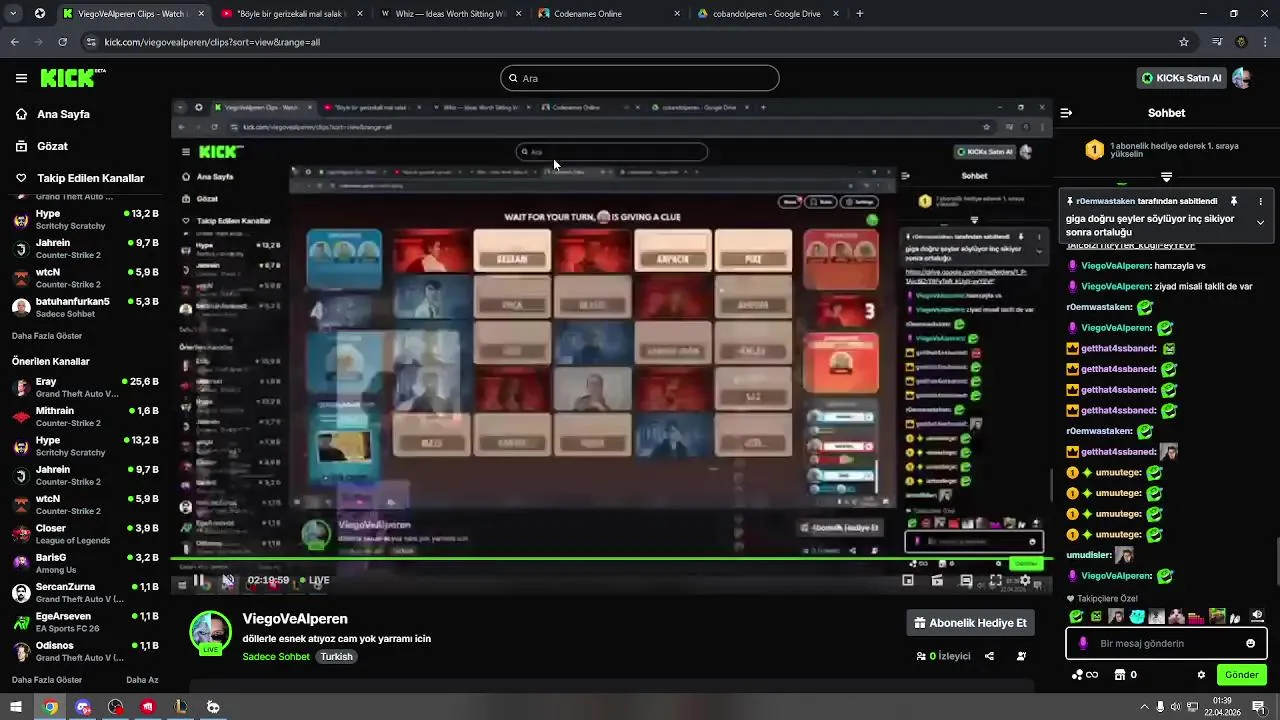This screenshot has height=720, width=1280.
Task: Open EgeArseven channel in sidebar
Action: click(x=85, y=622)
